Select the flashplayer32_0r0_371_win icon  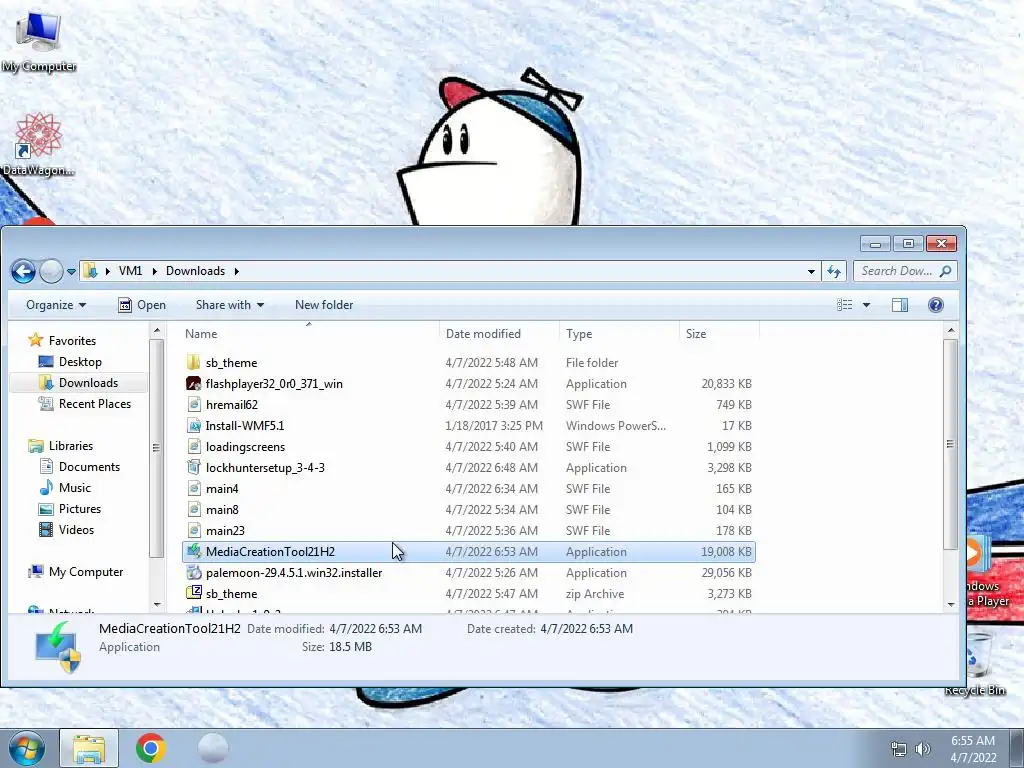click(193, 383)
